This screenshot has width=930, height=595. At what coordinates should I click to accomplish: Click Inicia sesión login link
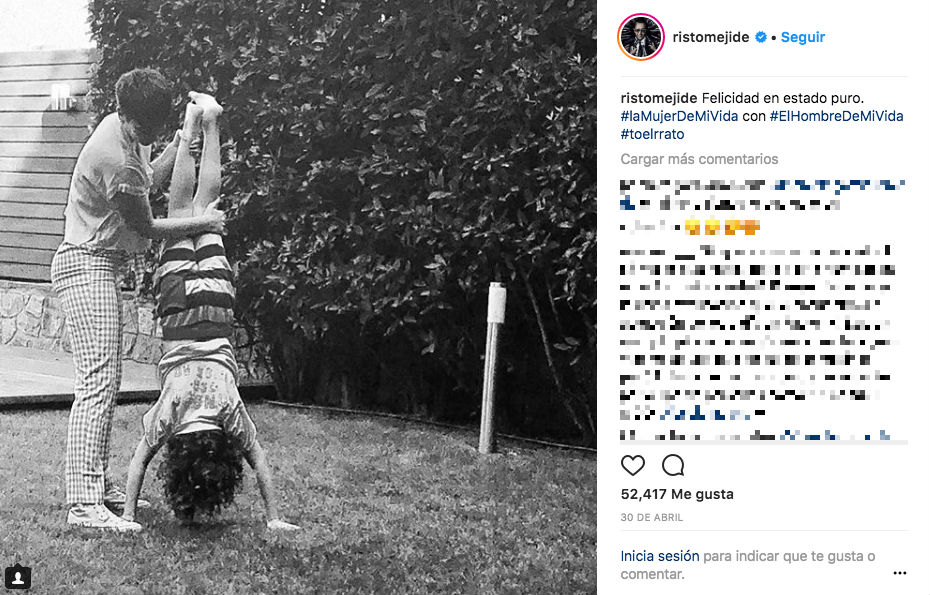point(660,556)
